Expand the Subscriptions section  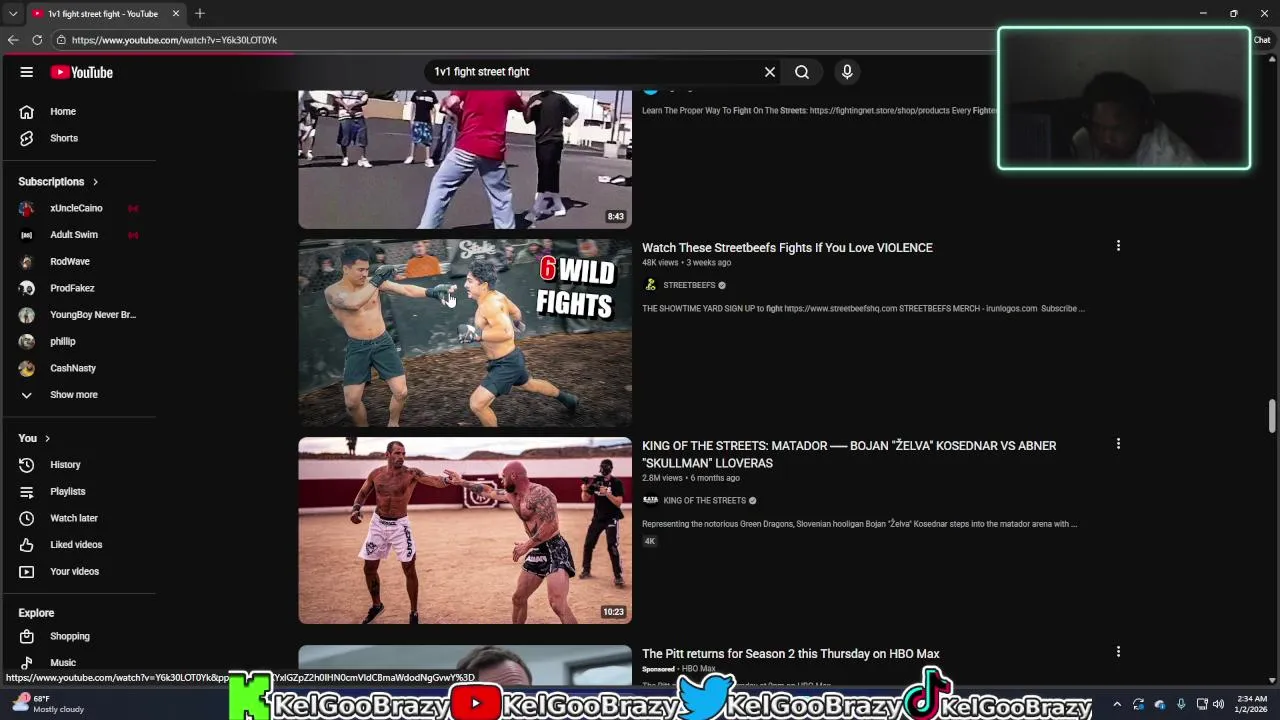pos(59,182)
